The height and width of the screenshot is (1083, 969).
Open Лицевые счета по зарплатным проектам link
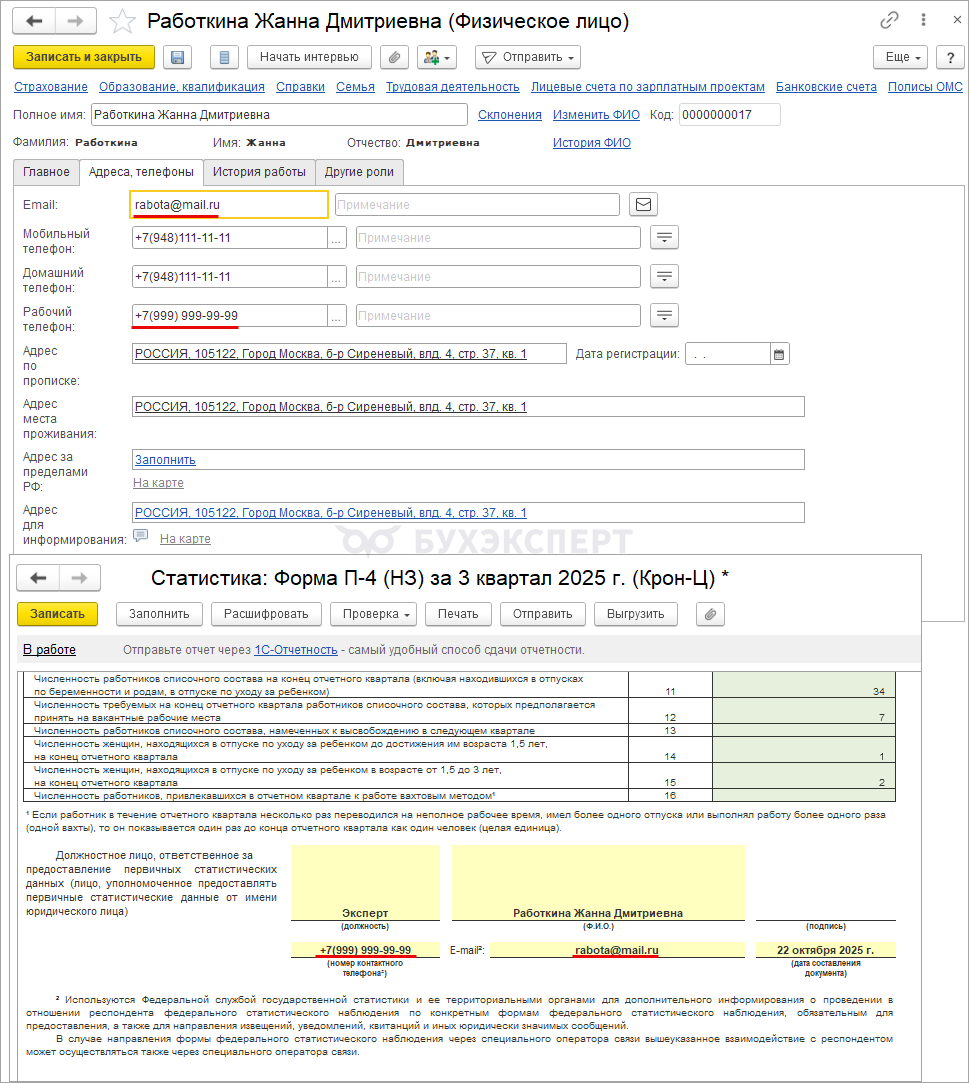(648, 87)
